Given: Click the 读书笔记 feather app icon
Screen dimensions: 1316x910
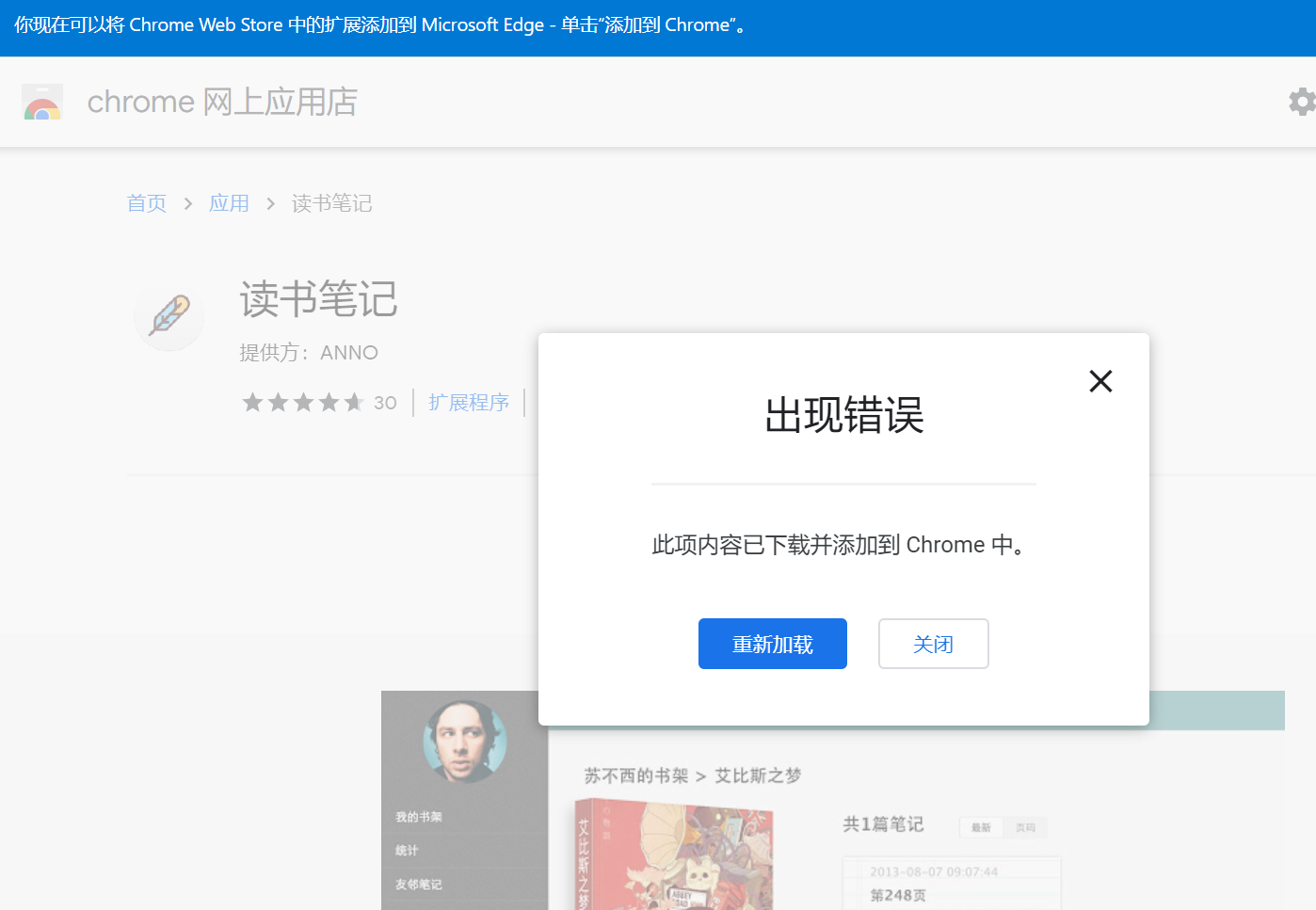Looking at the screenshot, I should (169, 316).
